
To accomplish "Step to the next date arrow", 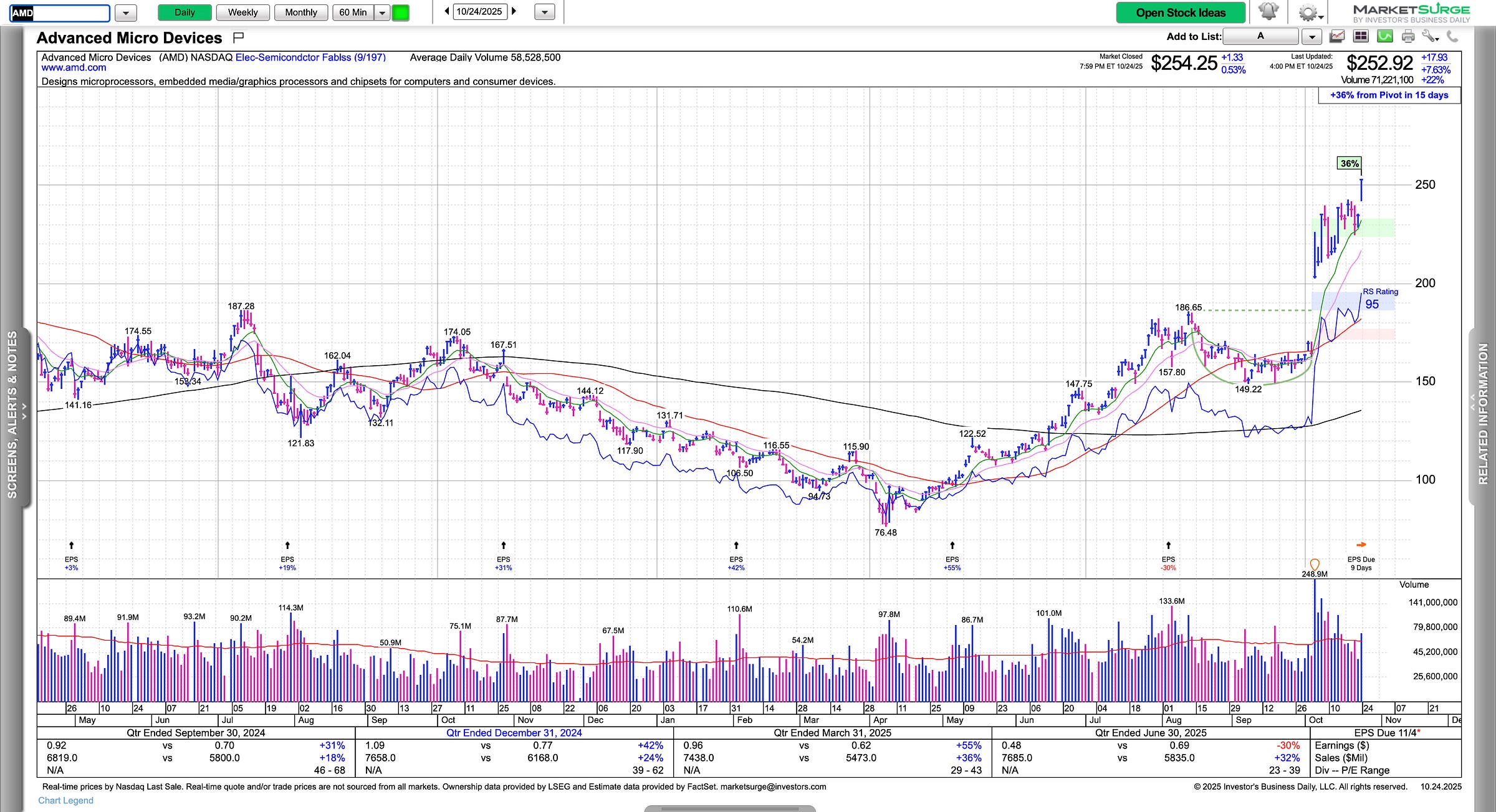I will 514,11.
